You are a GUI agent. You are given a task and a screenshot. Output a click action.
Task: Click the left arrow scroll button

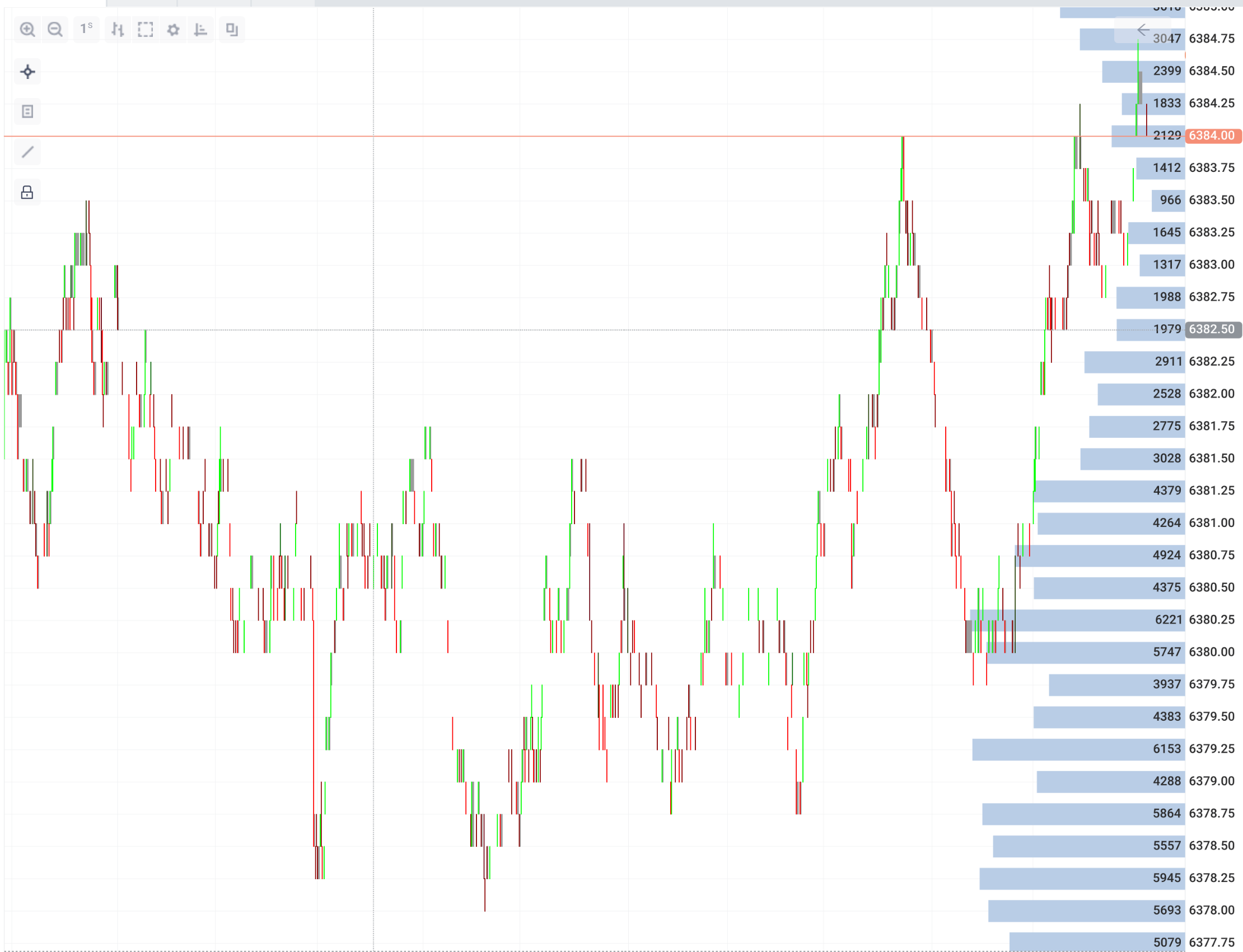point(1143,30)
